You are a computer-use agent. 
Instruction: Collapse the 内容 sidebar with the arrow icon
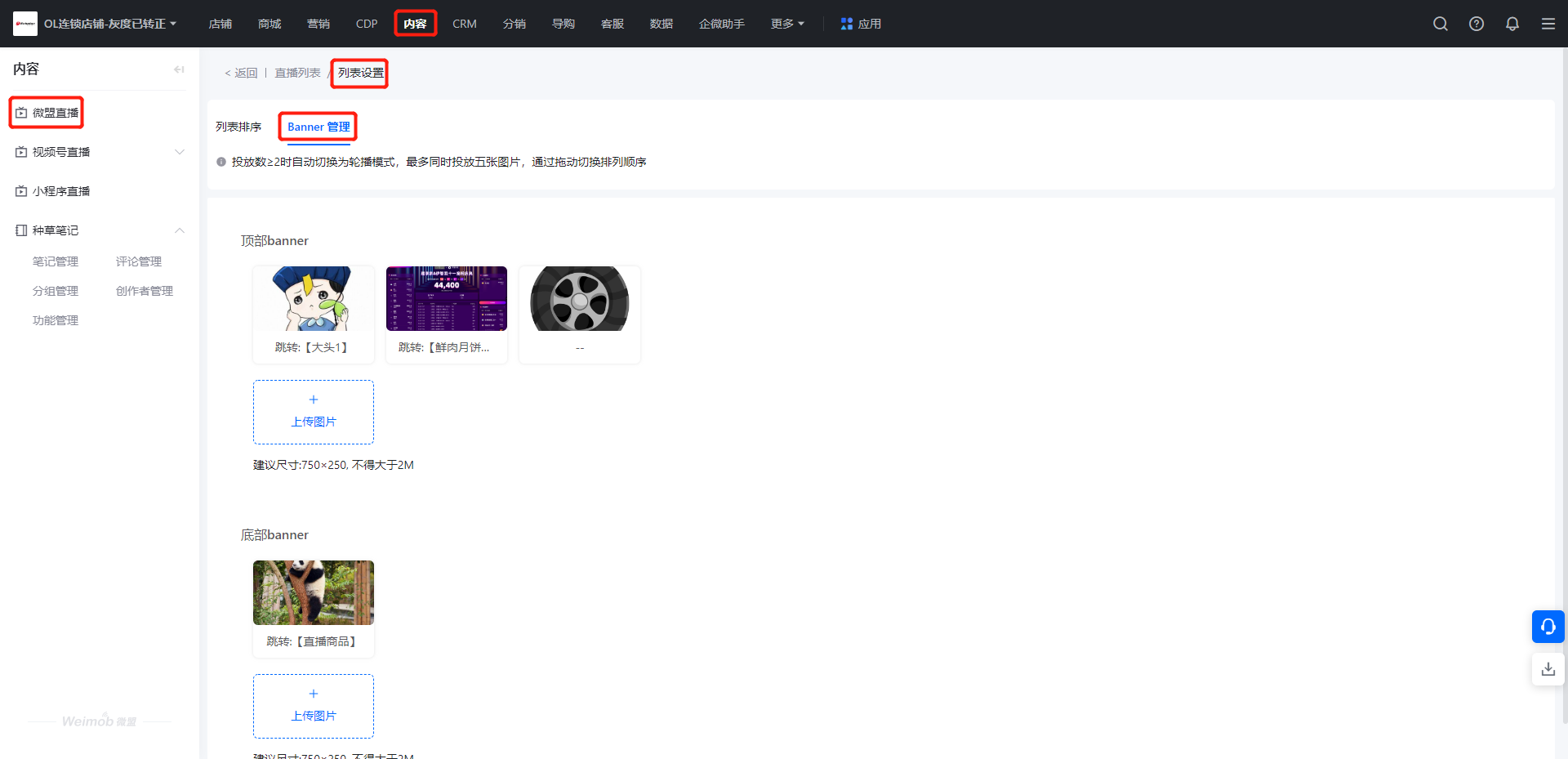tap(179, 69)
